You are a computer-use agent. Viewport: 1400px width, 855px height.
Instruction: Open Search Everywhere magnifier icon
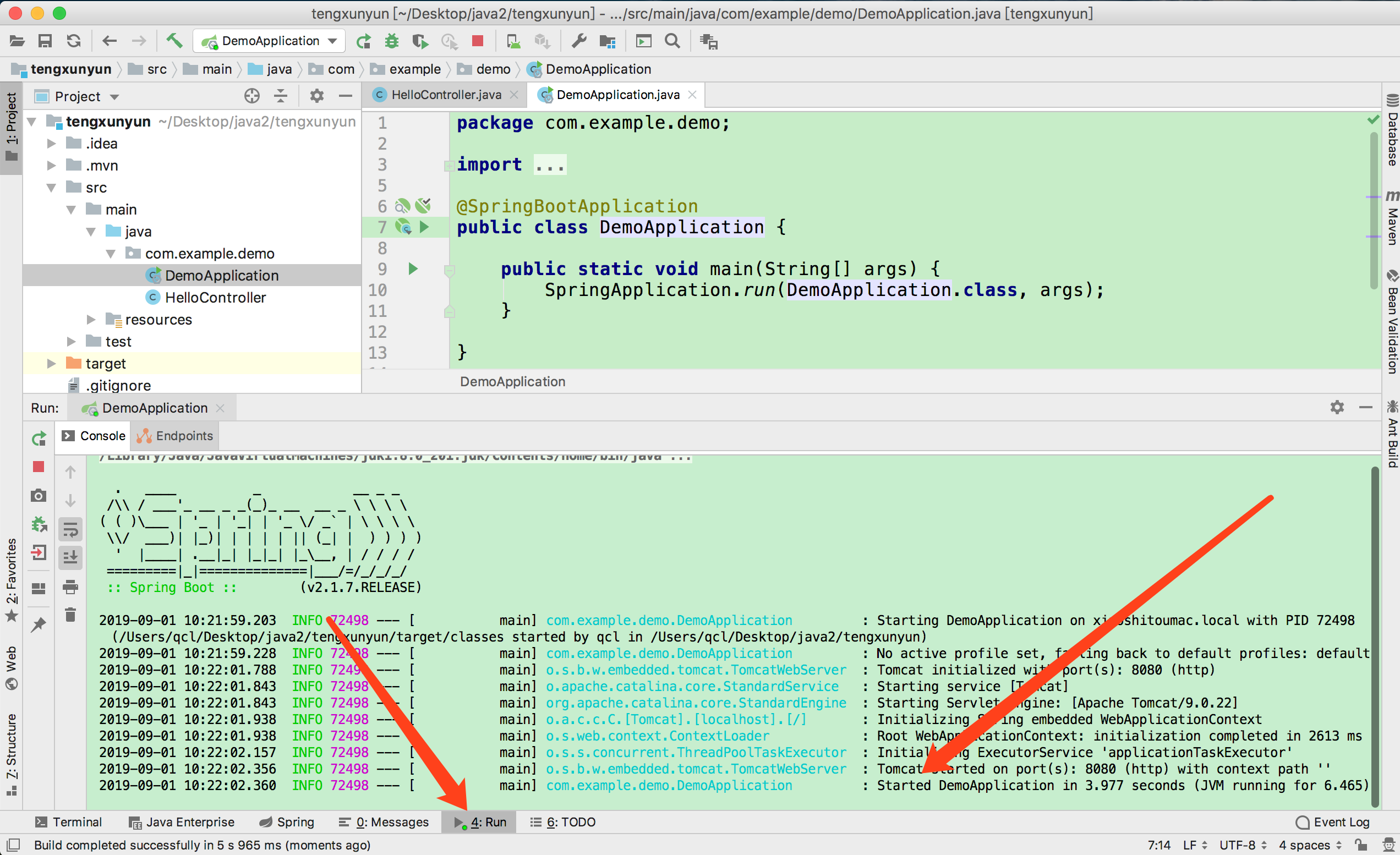pos(672,41)
